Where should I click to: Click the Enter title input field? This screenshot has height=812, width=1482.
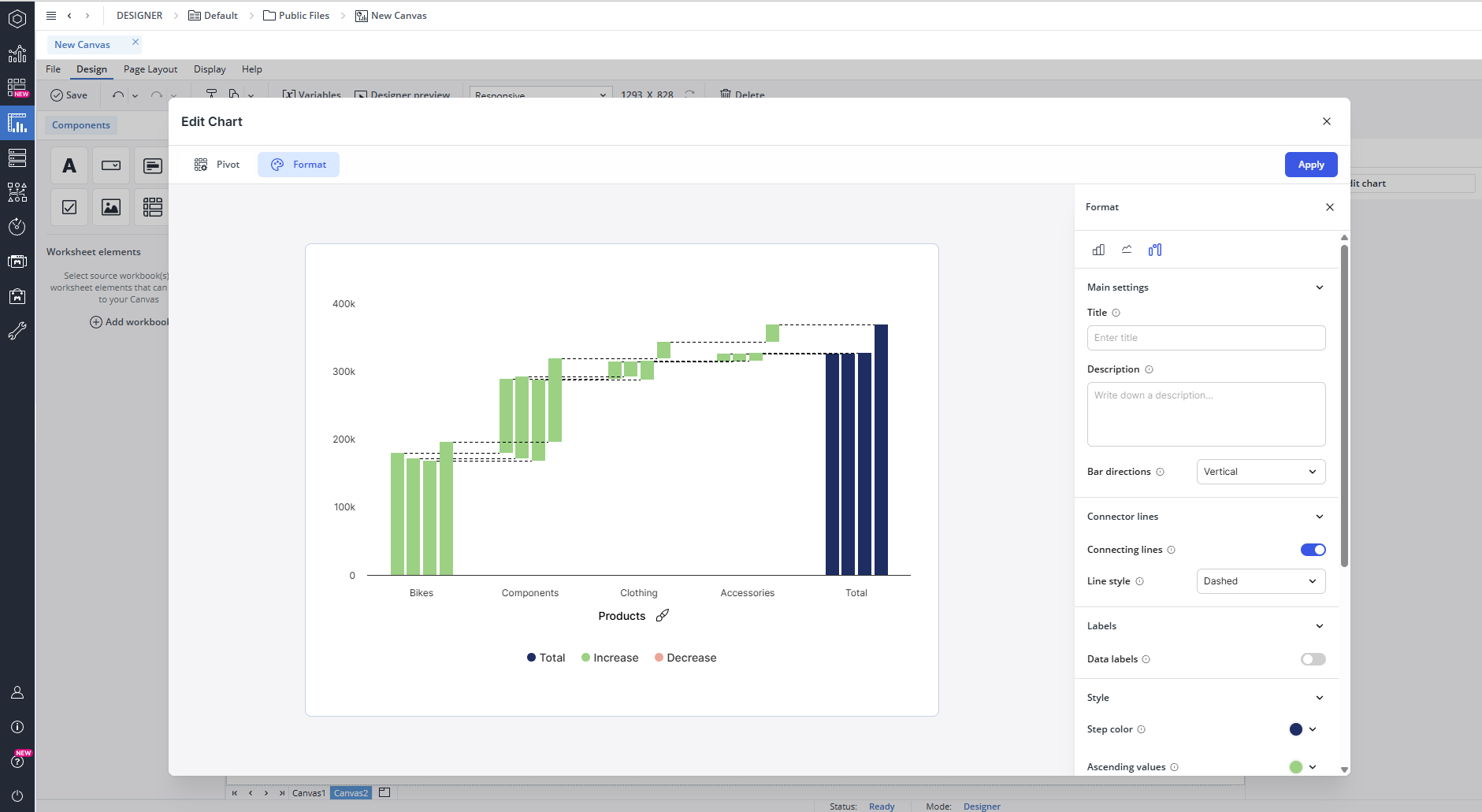1205,338
